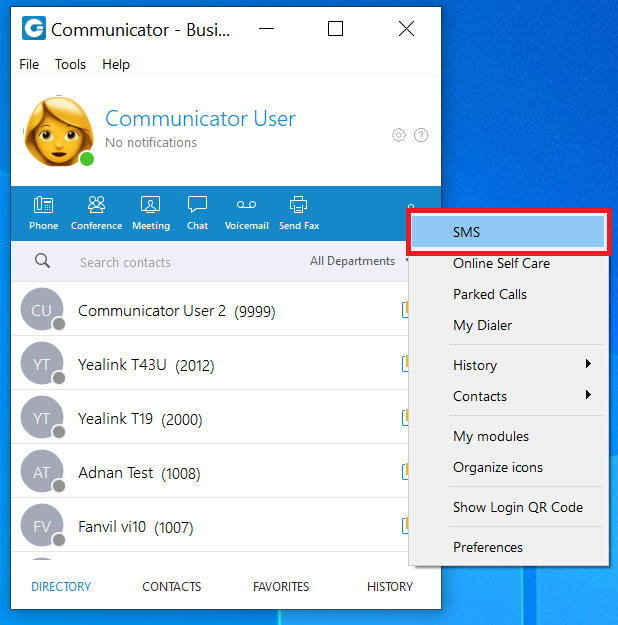
Task: Click the search magnifier icon
Action: coord(42,261)
